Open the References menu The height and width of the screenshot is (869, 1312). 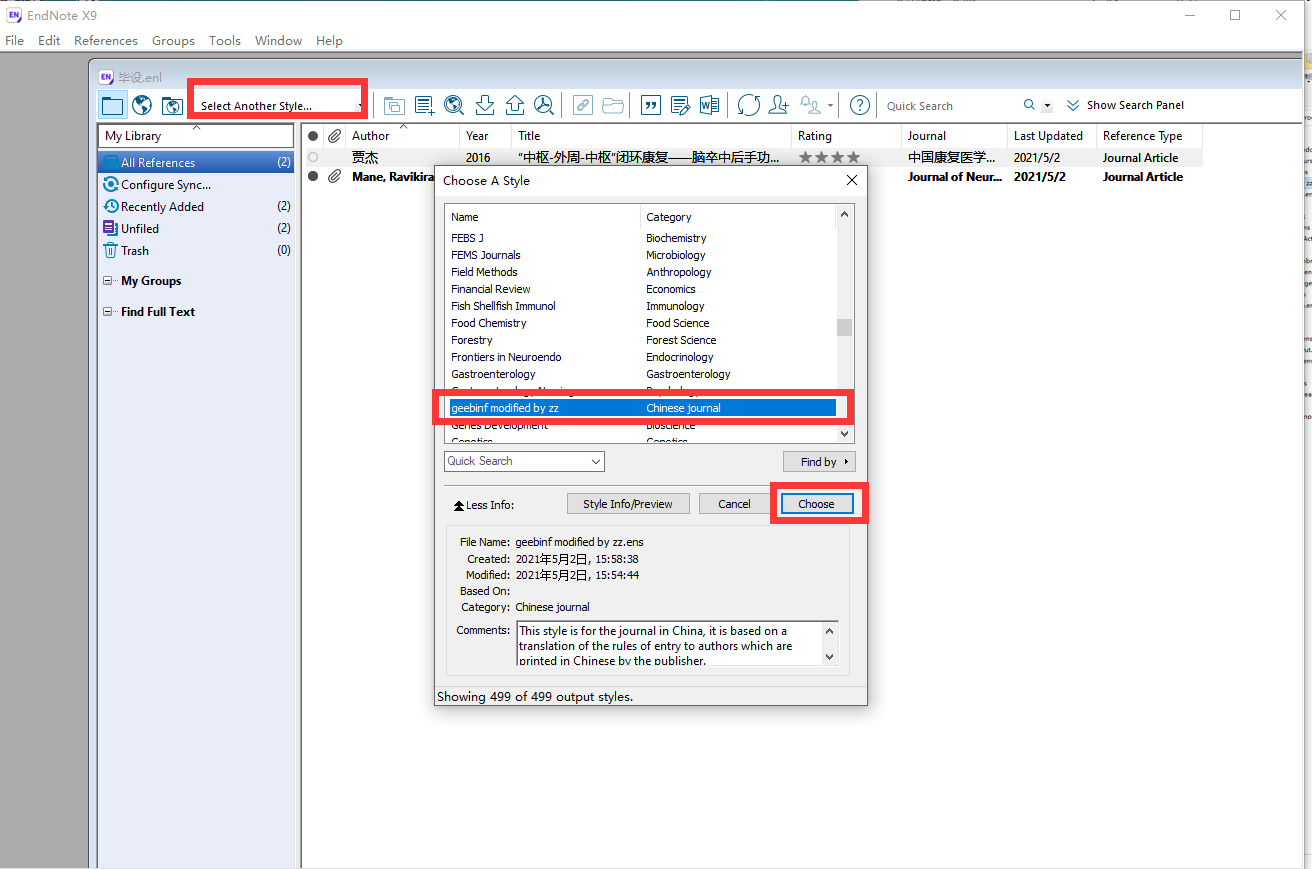106,41
